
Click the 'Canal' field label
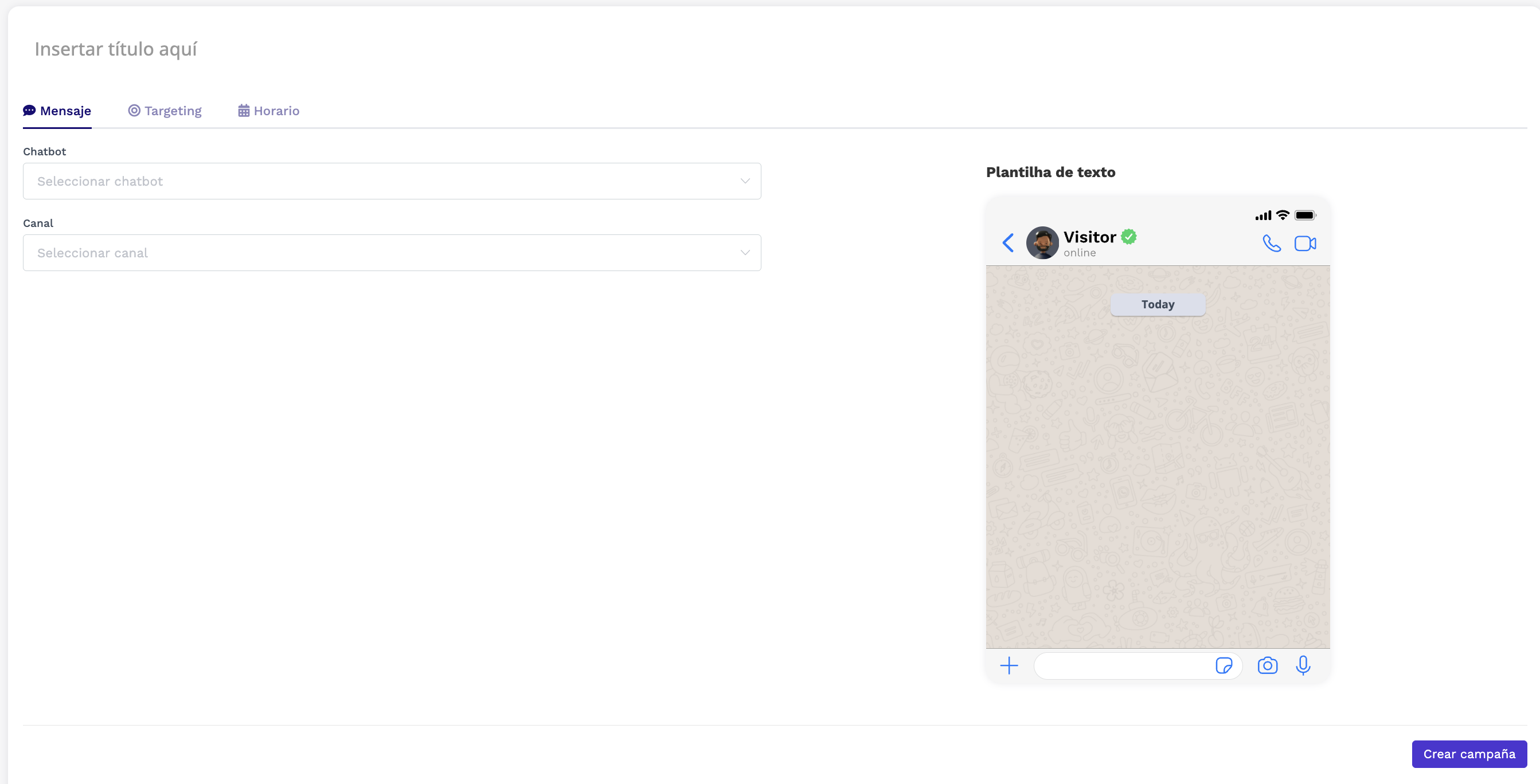(38, 223)
